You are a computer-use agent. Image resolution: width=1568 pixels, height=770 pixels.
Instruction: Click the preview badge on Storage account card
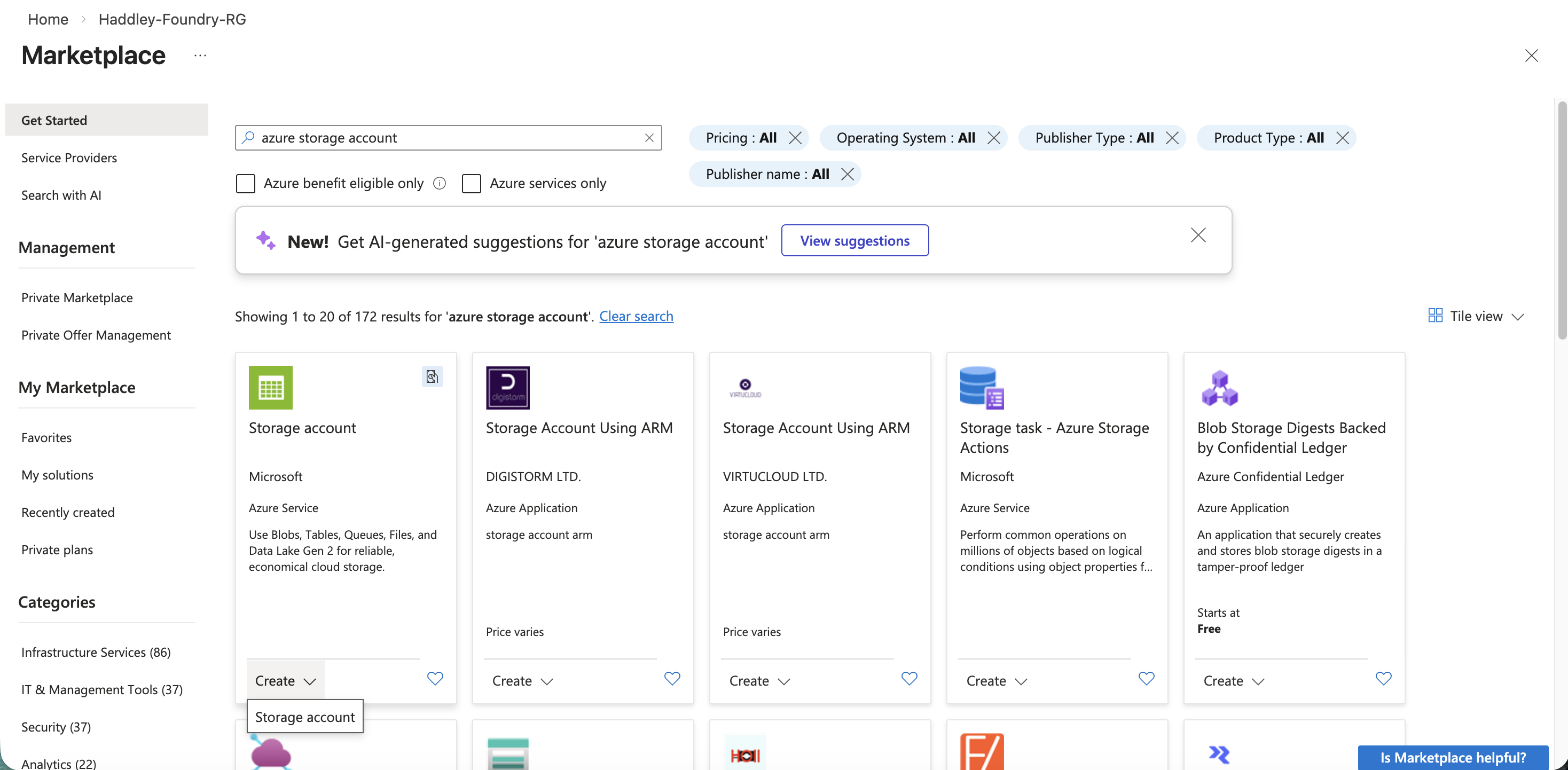(432, 376)
